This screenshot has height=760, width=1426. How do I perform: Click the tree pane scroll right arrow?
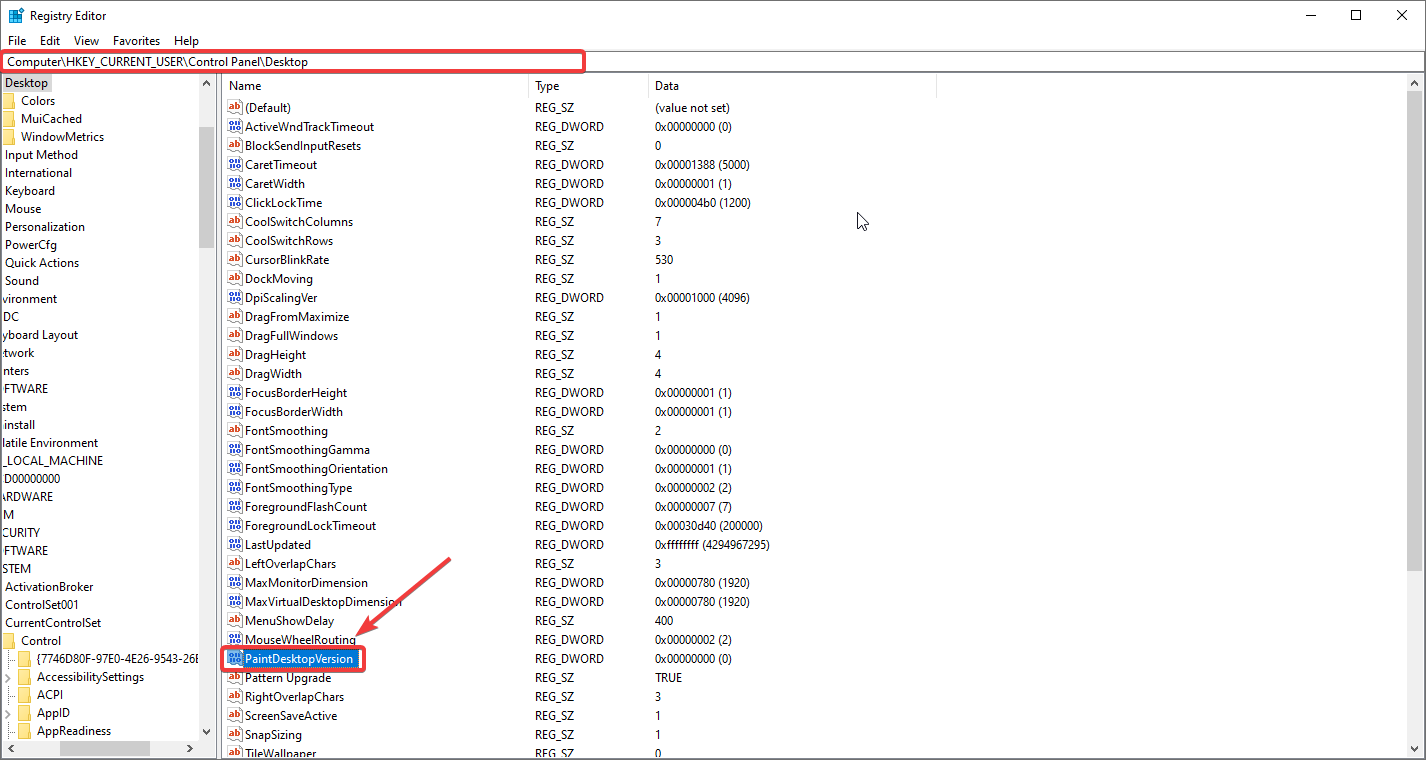[x=190, y=748]
